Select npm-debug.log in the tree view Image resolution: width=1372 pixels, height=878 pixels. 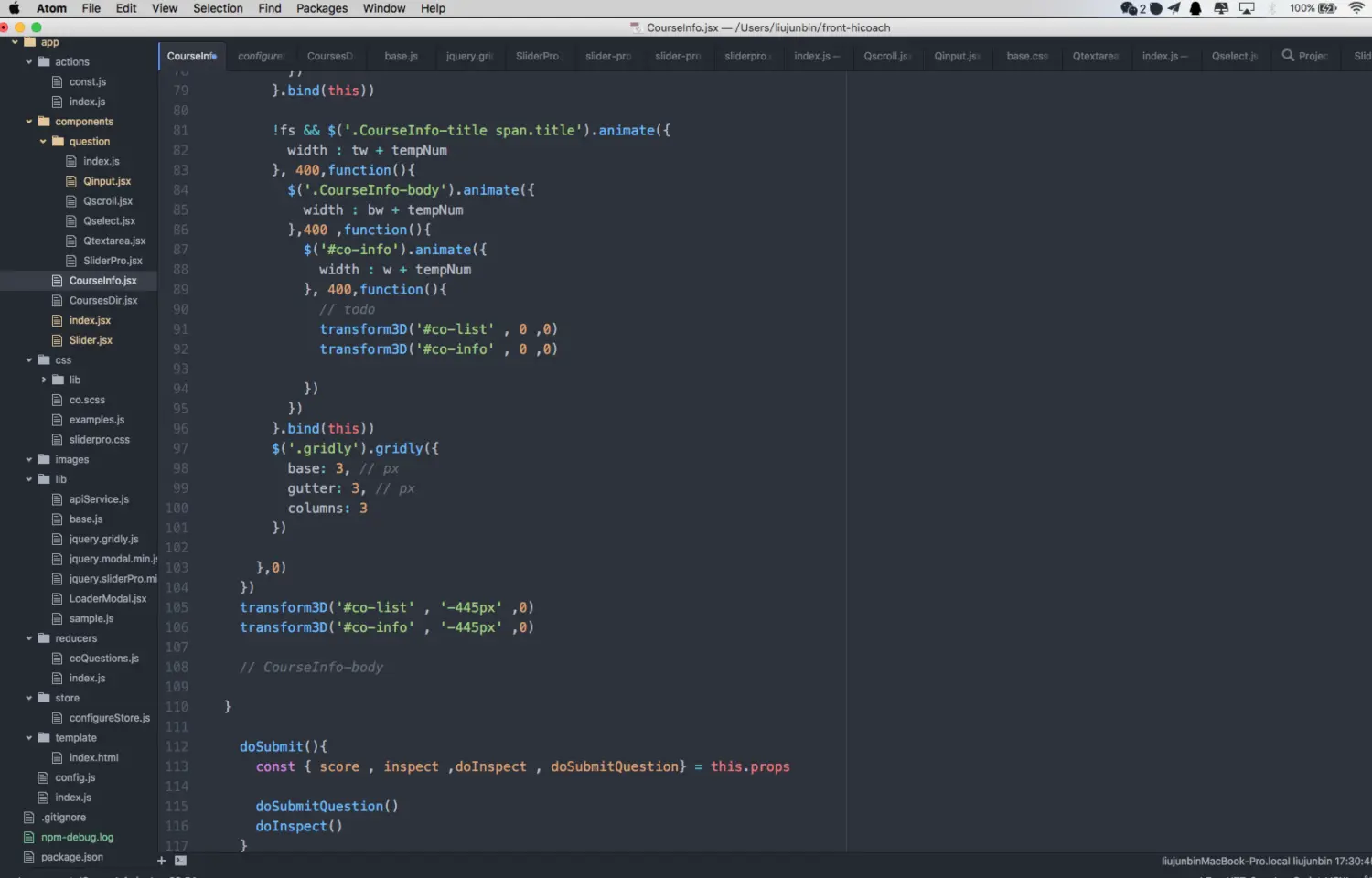79,838
